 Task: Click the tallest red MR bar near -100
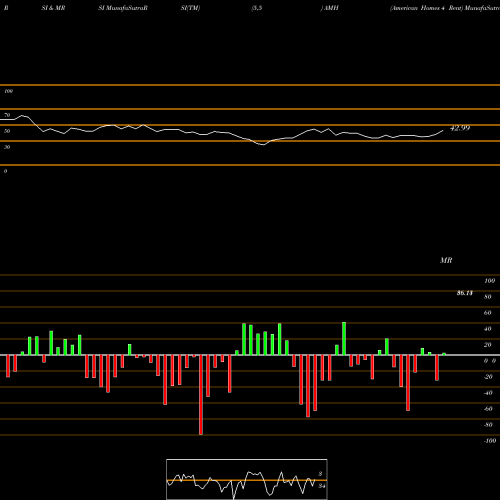click(201, 395)
